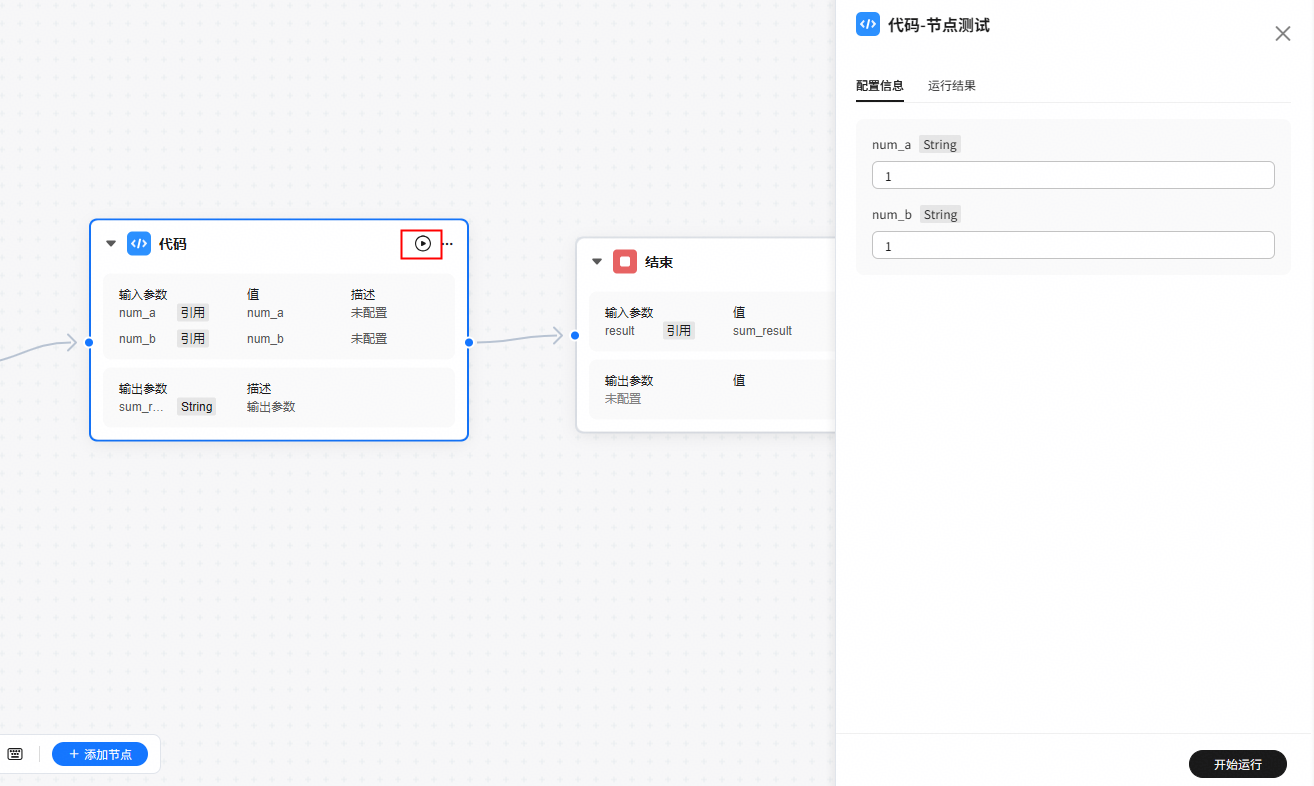The height and width of the screenshot is (786, 1314).
Task: Collapse the 结束 node card
Action: (597, 262)
